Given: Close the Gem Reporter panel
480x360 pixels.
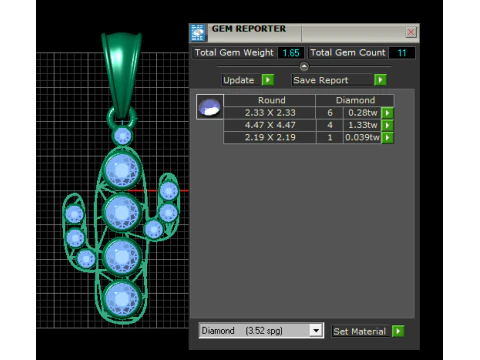Looking at the screenshot, I should click(411, 32).
